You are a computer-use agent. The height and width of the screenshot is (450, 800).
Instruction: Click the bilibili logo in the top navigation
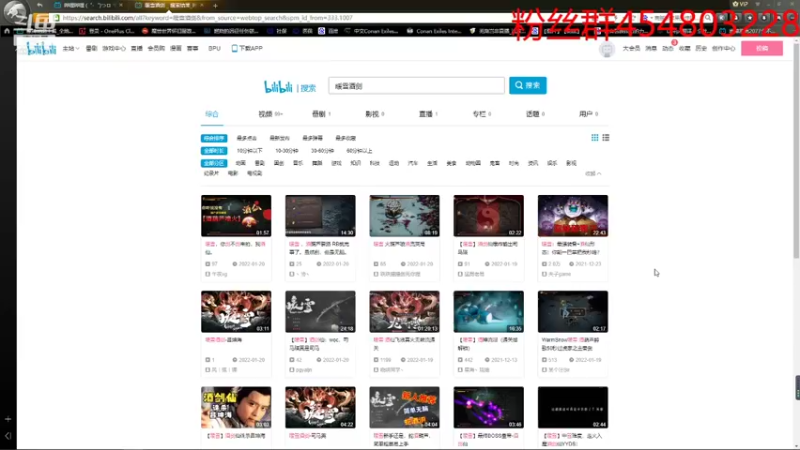pyautogui.click(x=41, y=48)
